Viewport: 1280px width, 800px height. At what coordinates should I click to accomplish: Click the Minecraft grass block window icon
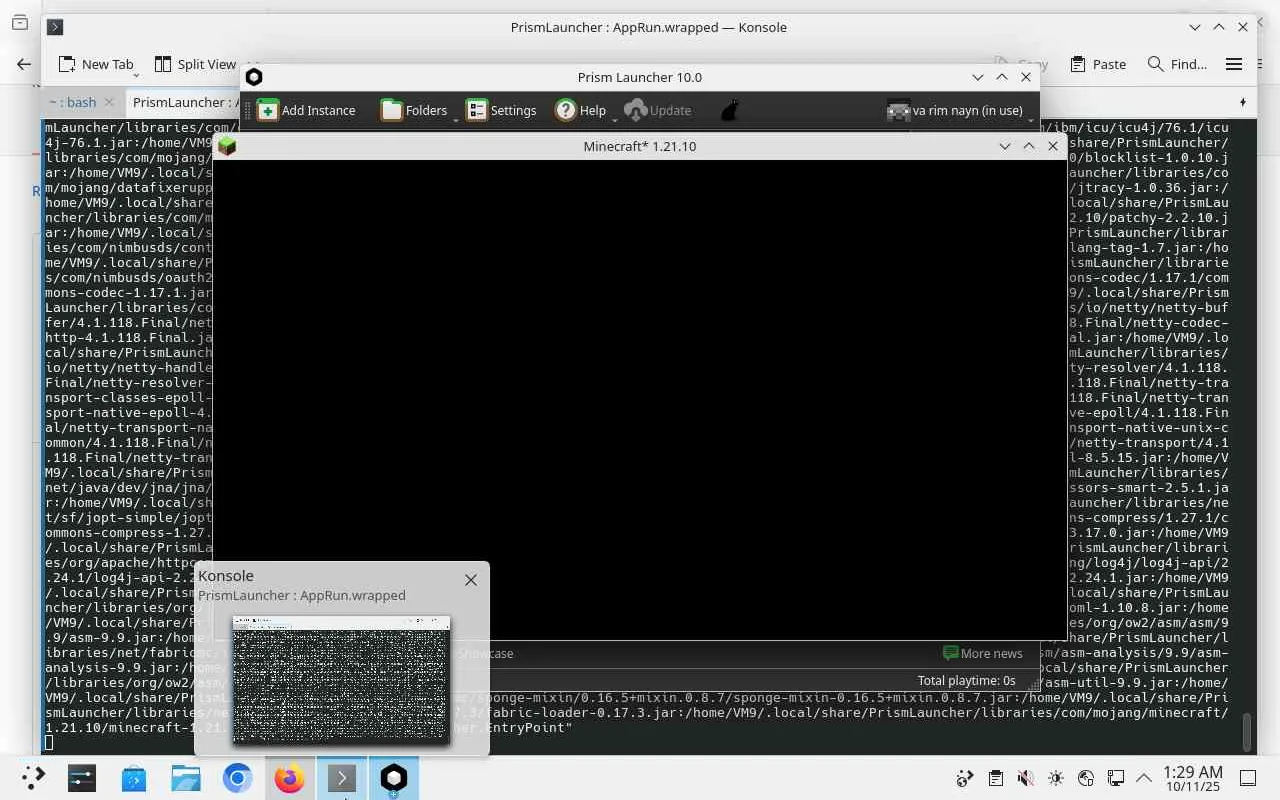click(227, 146)
